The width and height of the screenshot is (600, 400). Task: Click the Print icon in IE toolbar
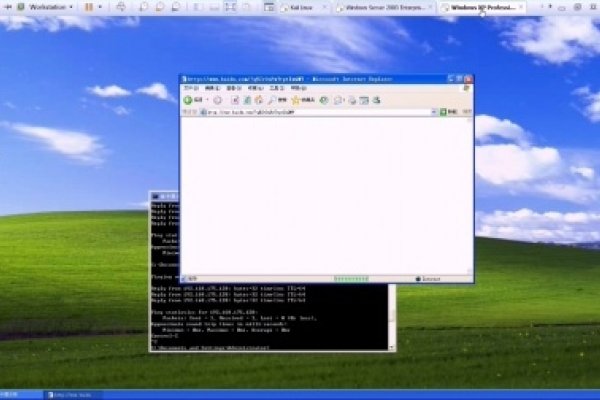click(x=352, y=101)
